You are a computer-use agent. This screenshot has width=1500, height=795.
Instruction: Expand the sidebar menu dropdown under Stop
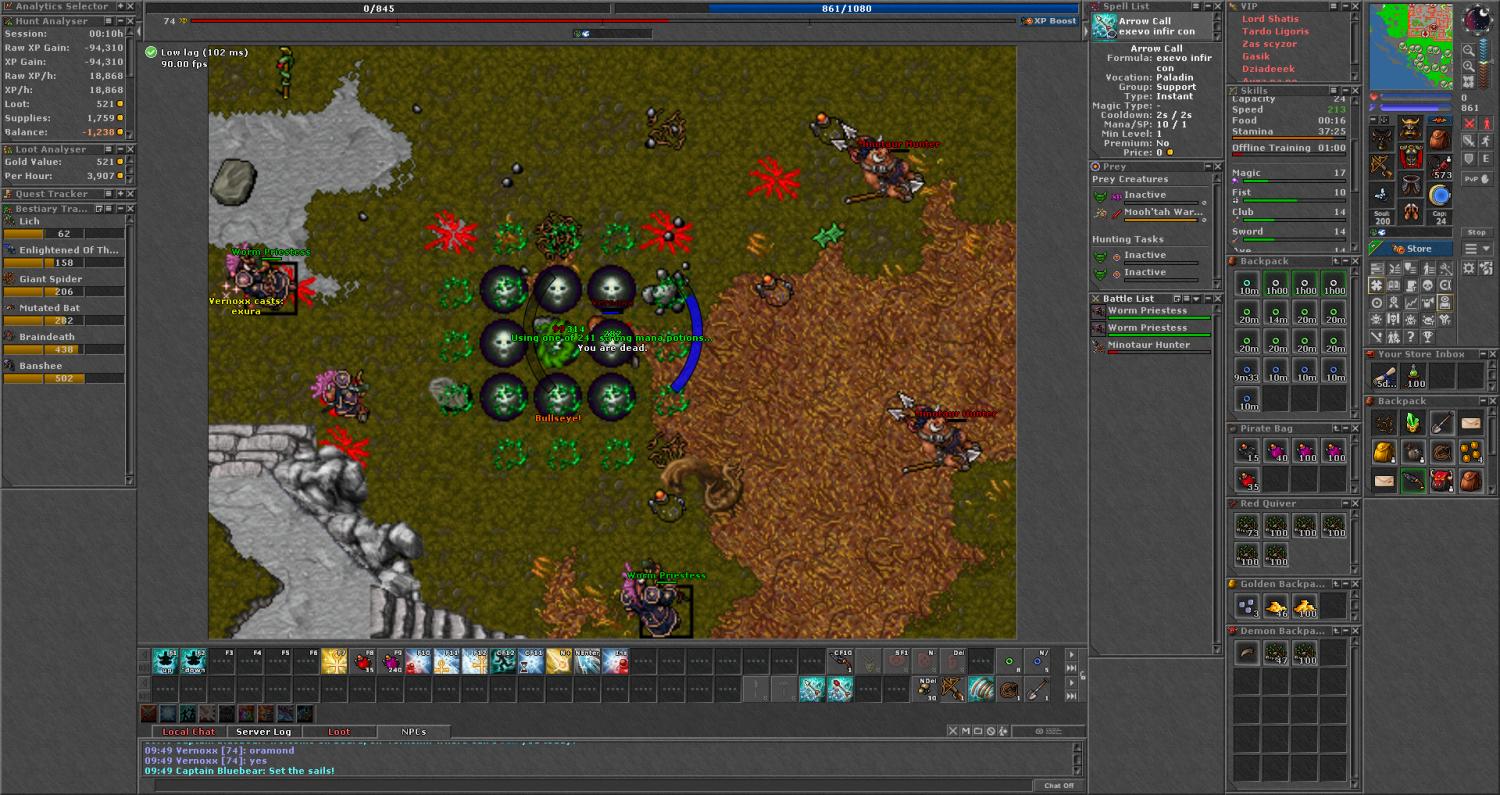[1476, 249]
